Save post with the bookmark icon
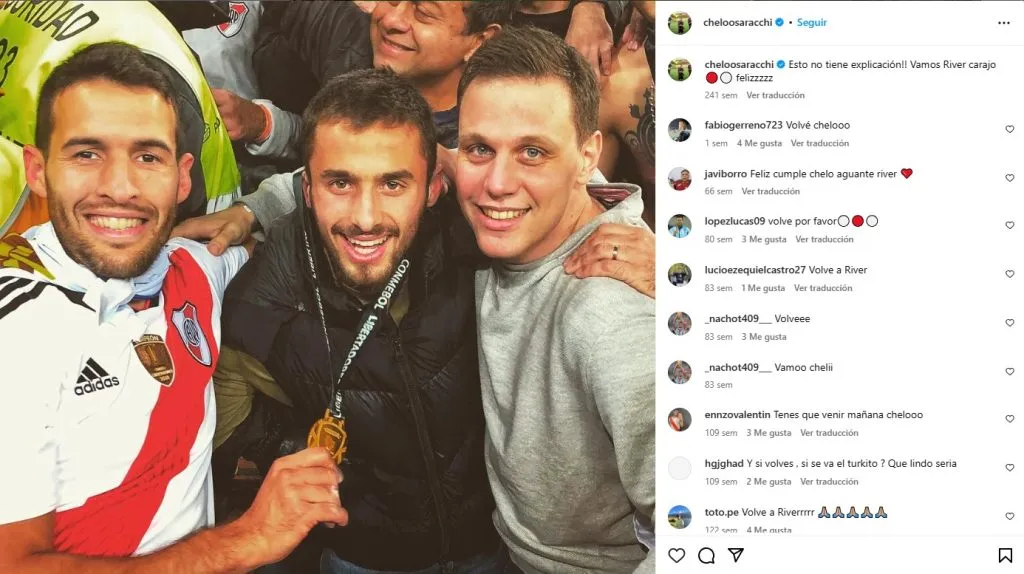 (1005, 555)
